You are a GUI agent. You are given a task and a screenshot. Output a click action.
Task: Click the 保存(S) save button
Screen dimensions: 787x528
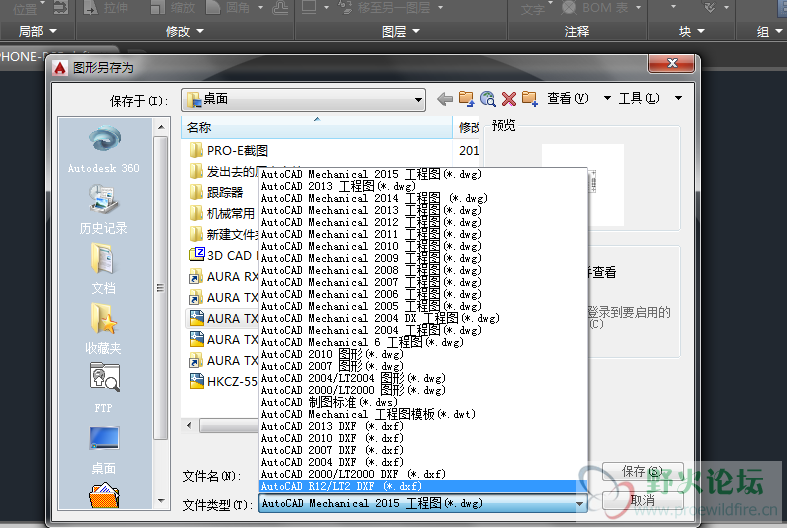pyautogui.click(x=642, y=472)
